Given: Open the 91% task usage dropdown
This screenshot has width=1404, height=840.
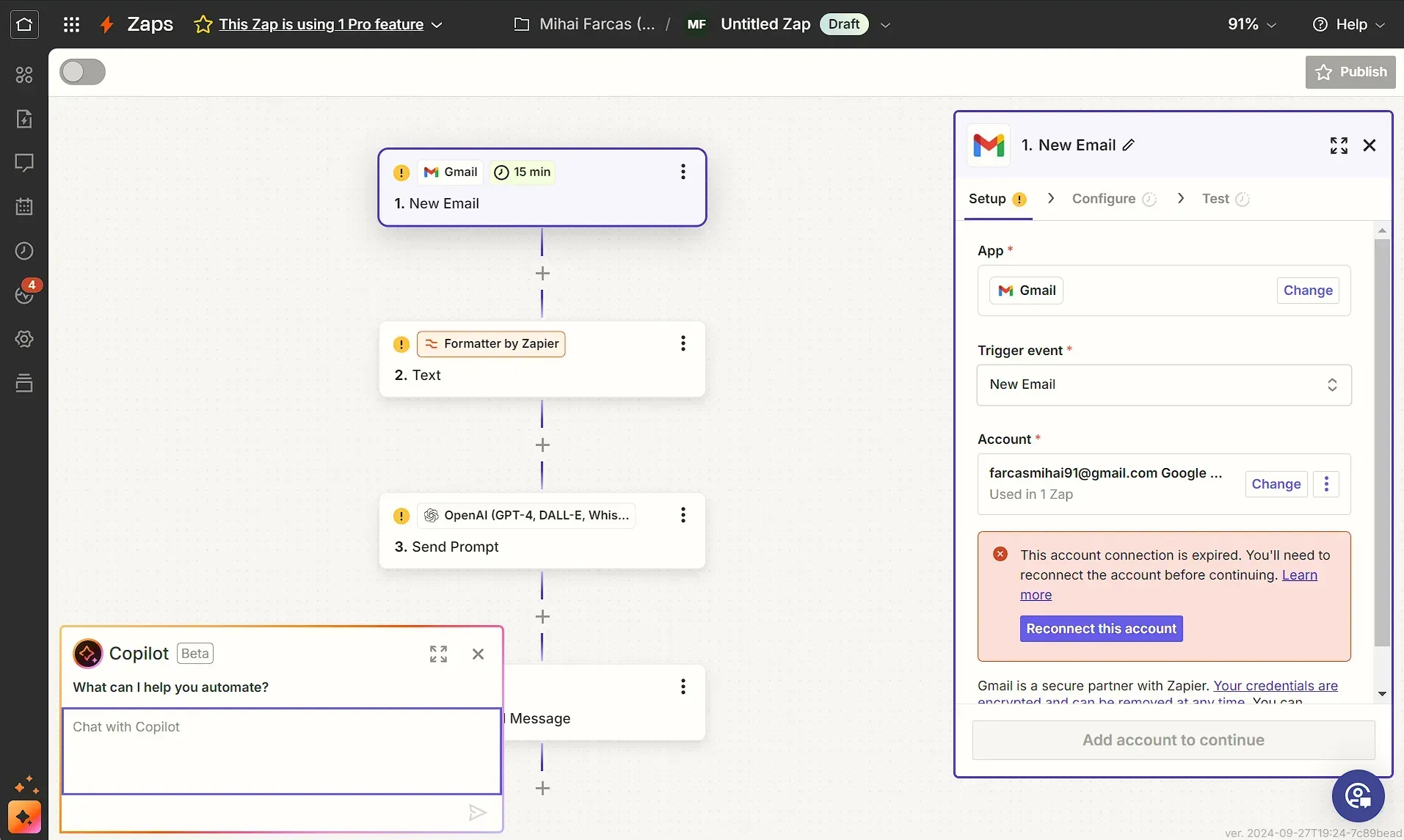Looking at the screenshot, I should tap(1251, 23).
